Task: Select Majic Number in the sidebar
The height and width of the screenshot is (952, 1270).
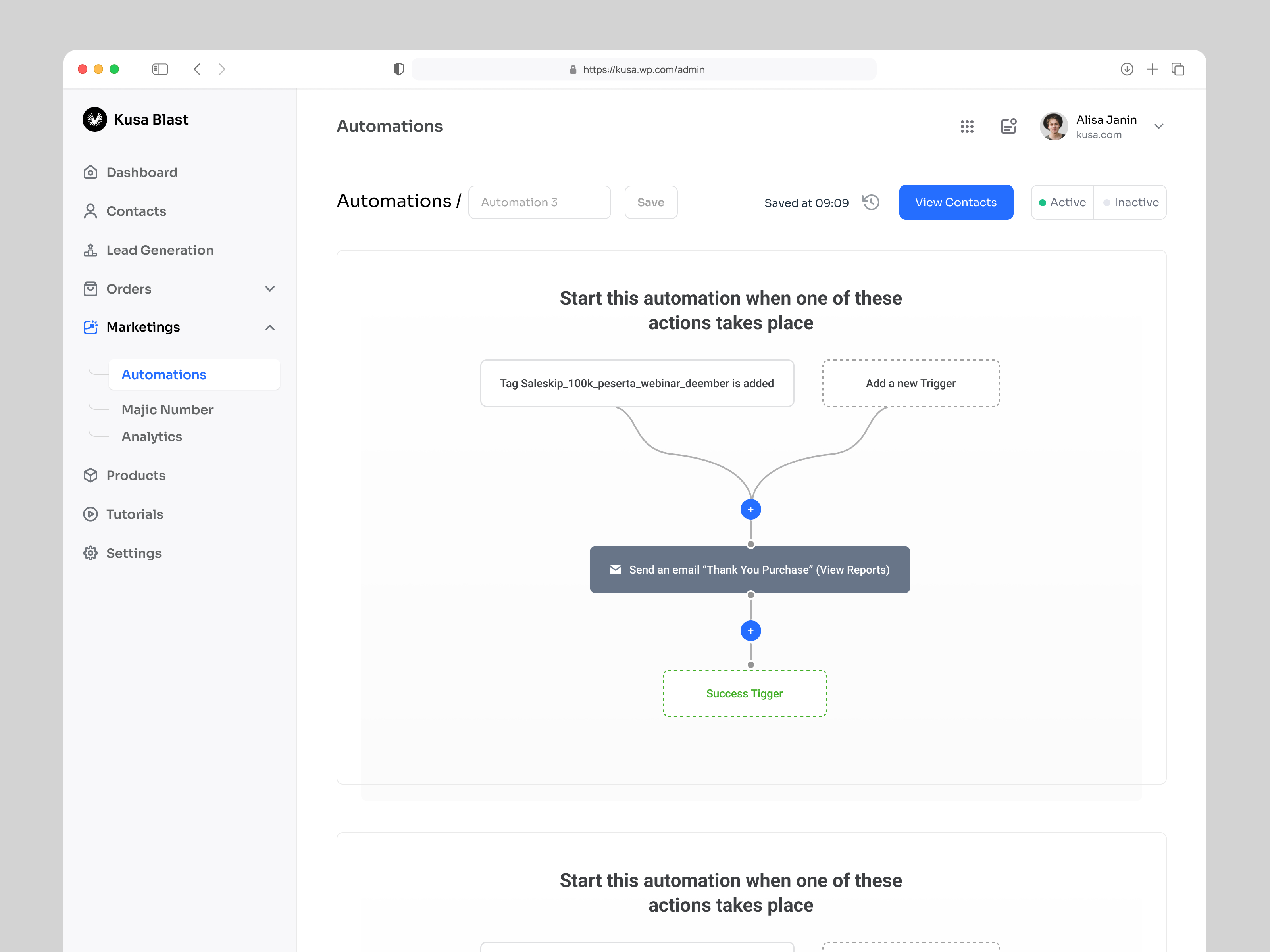Action: 167,409
